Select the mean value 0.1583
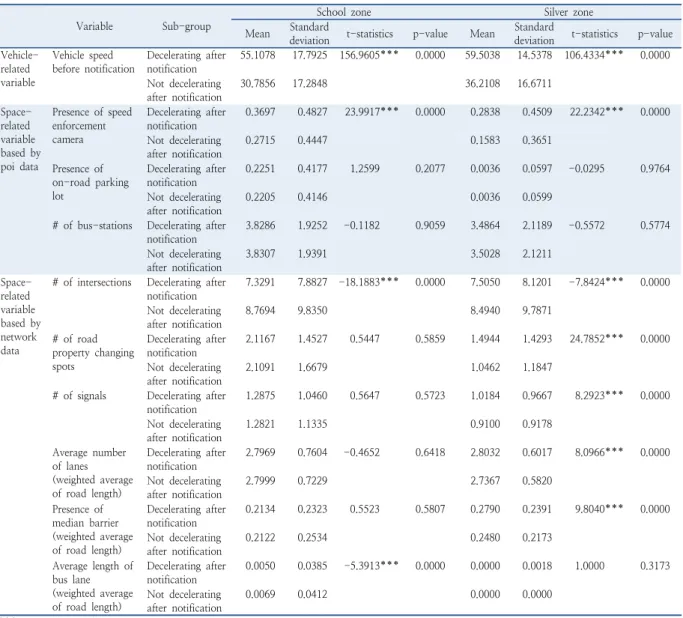 [485, 140]
